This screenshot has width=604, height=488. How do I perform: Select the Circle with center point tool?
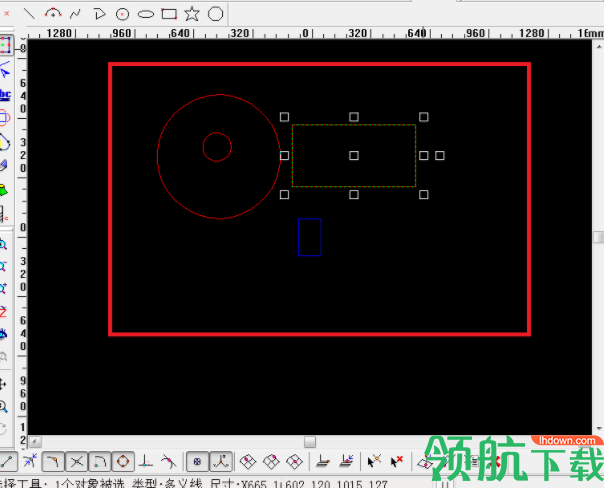tap(122, 14)
